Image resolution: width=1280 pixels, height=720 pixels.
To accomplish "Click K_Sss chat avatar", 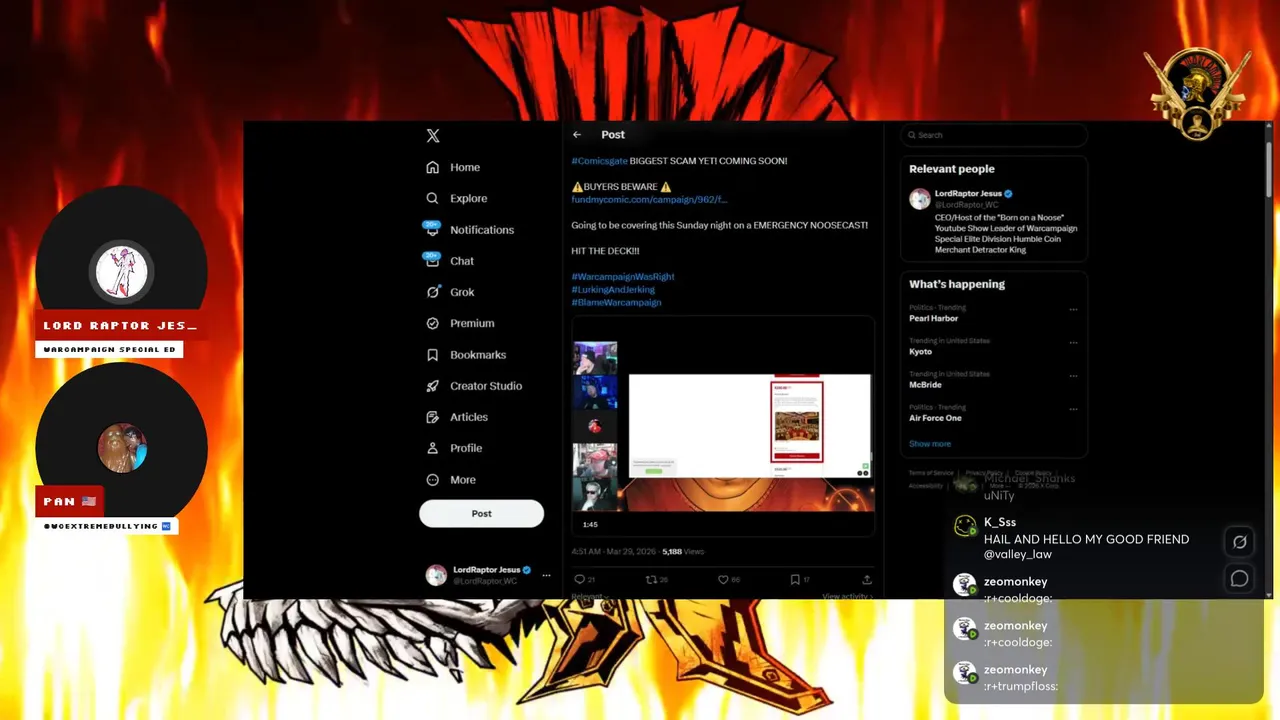I will click(964, 527).
